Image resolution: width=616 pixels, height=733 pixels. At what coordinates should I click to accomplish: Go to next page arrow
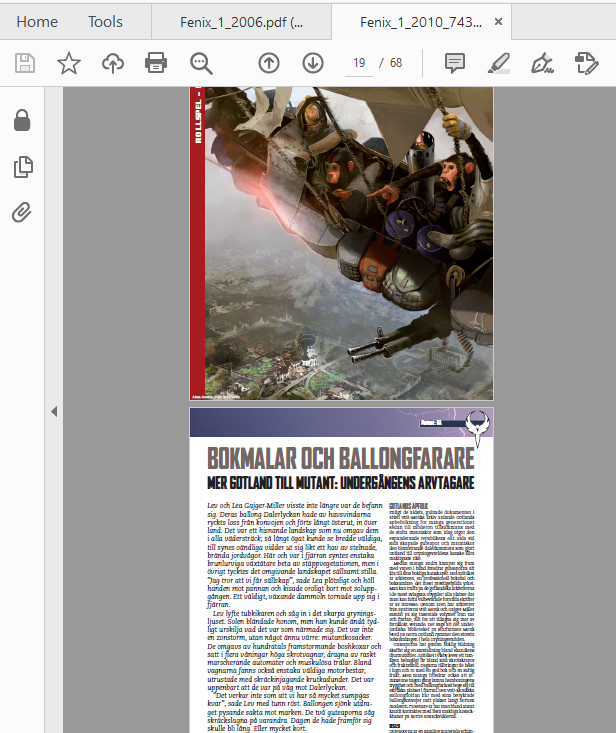click(x=313, y=63)
